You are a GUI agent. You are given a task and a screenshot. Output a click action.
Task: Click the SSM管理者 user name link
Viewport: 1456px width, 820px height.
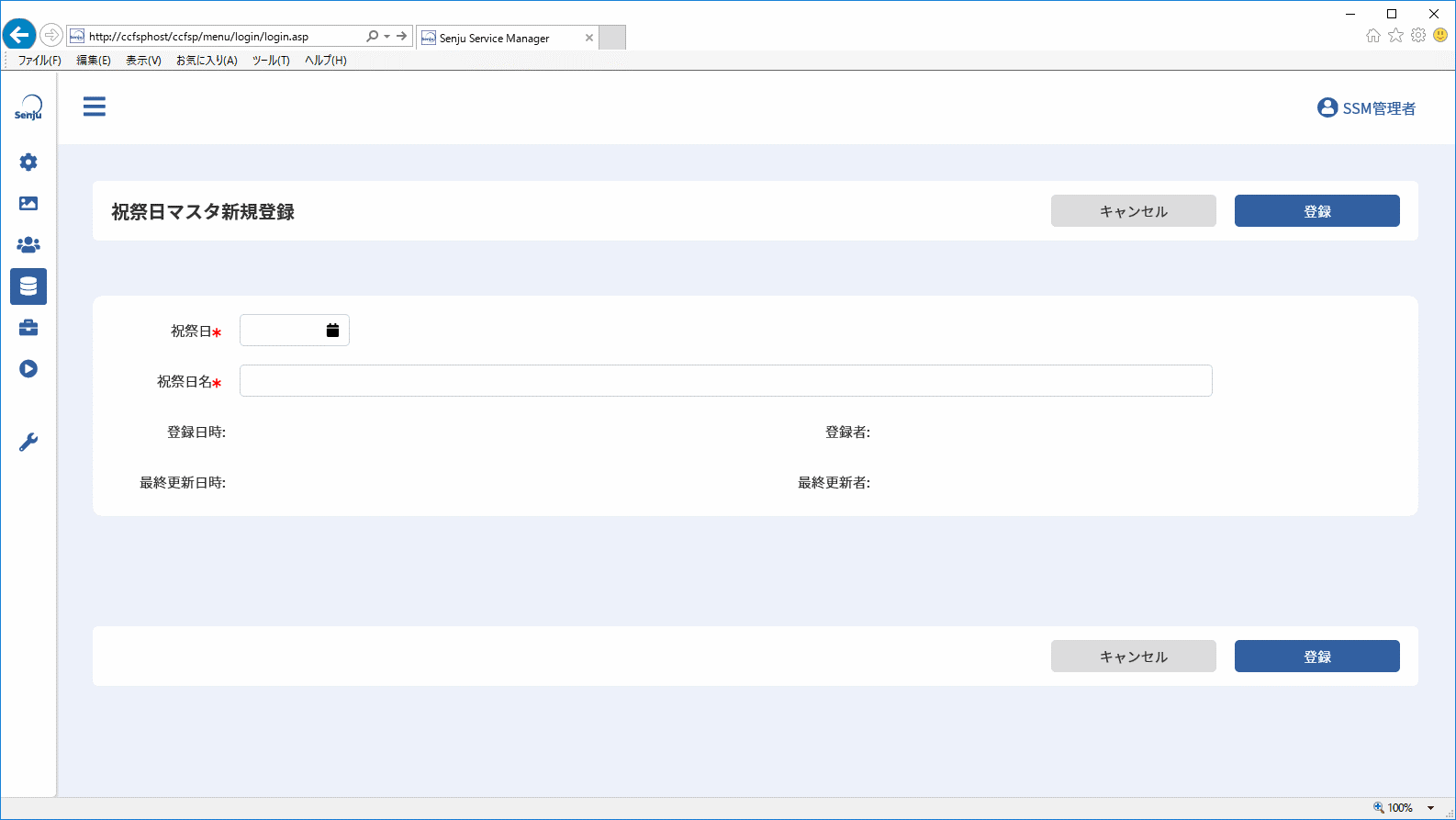point(1379,108)
